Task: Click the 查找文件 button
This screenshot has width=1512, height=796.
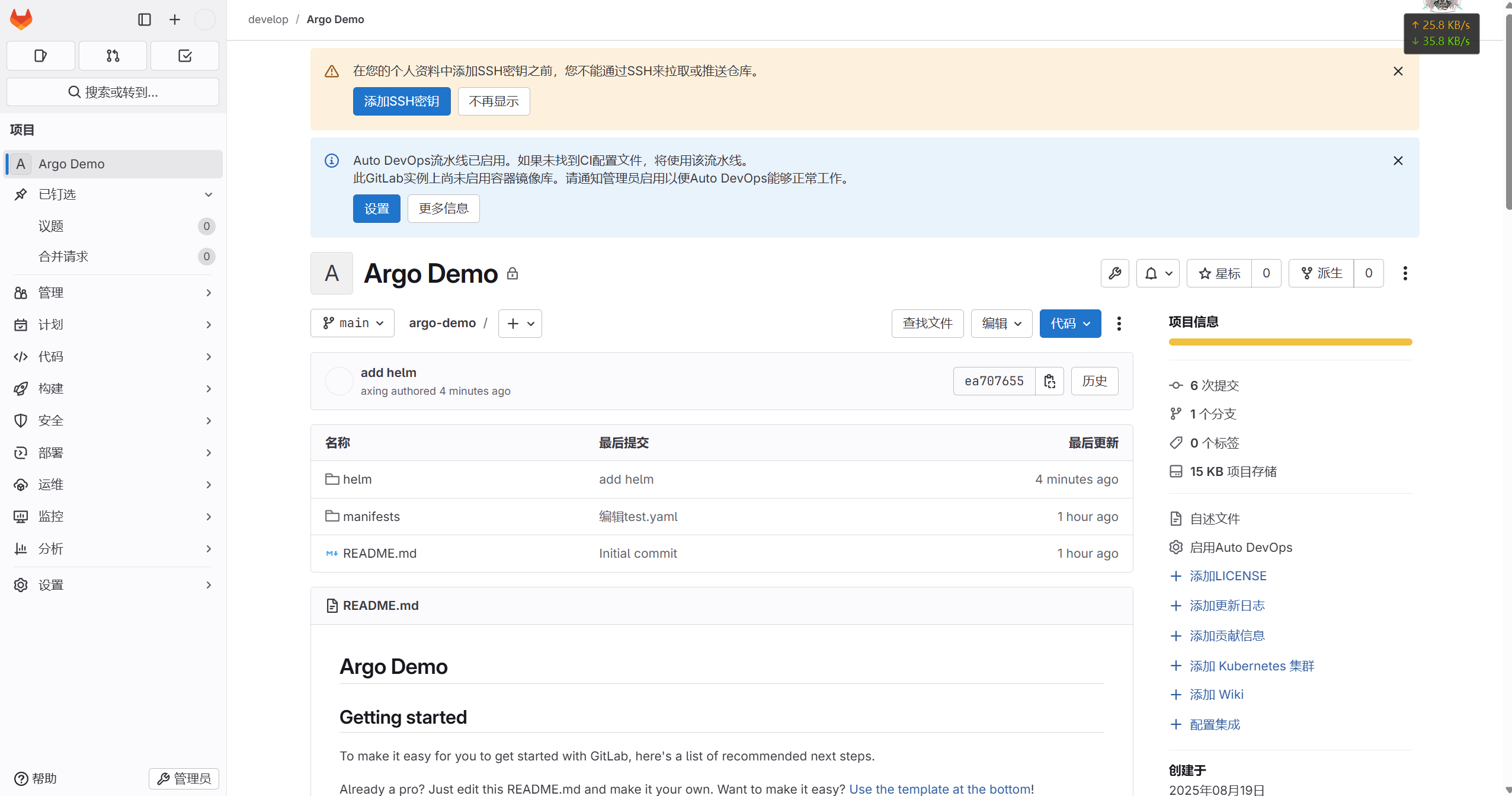Action: (927, 324)
